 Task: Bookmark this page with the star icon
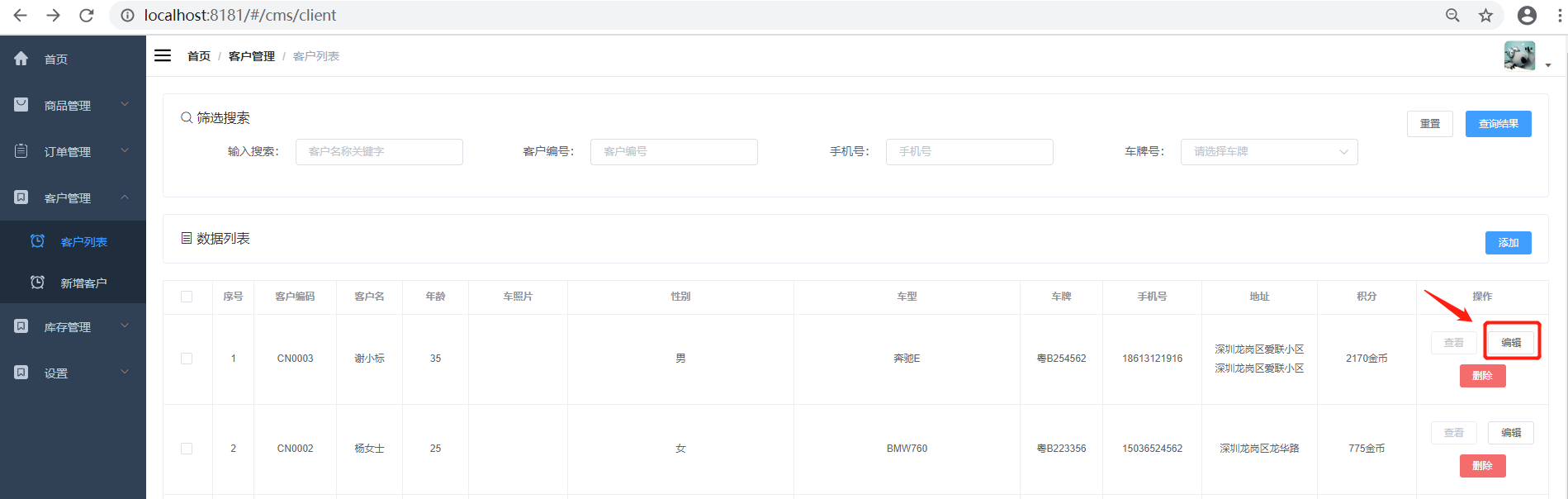pyautogui.click(x=1485, y=15)
